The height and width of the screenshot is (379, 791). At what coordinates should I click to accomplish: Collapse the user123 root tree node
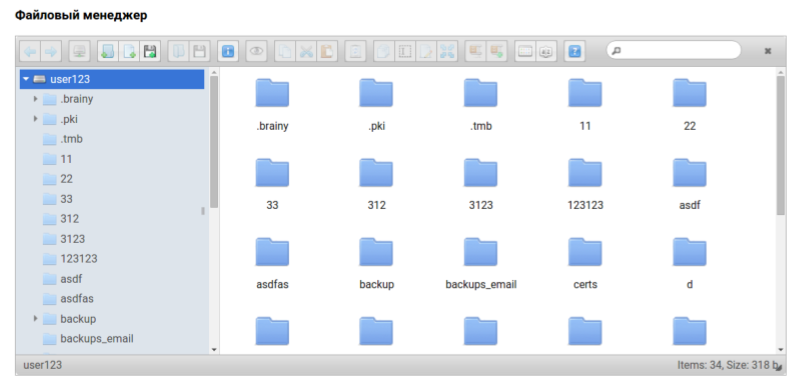26,79
